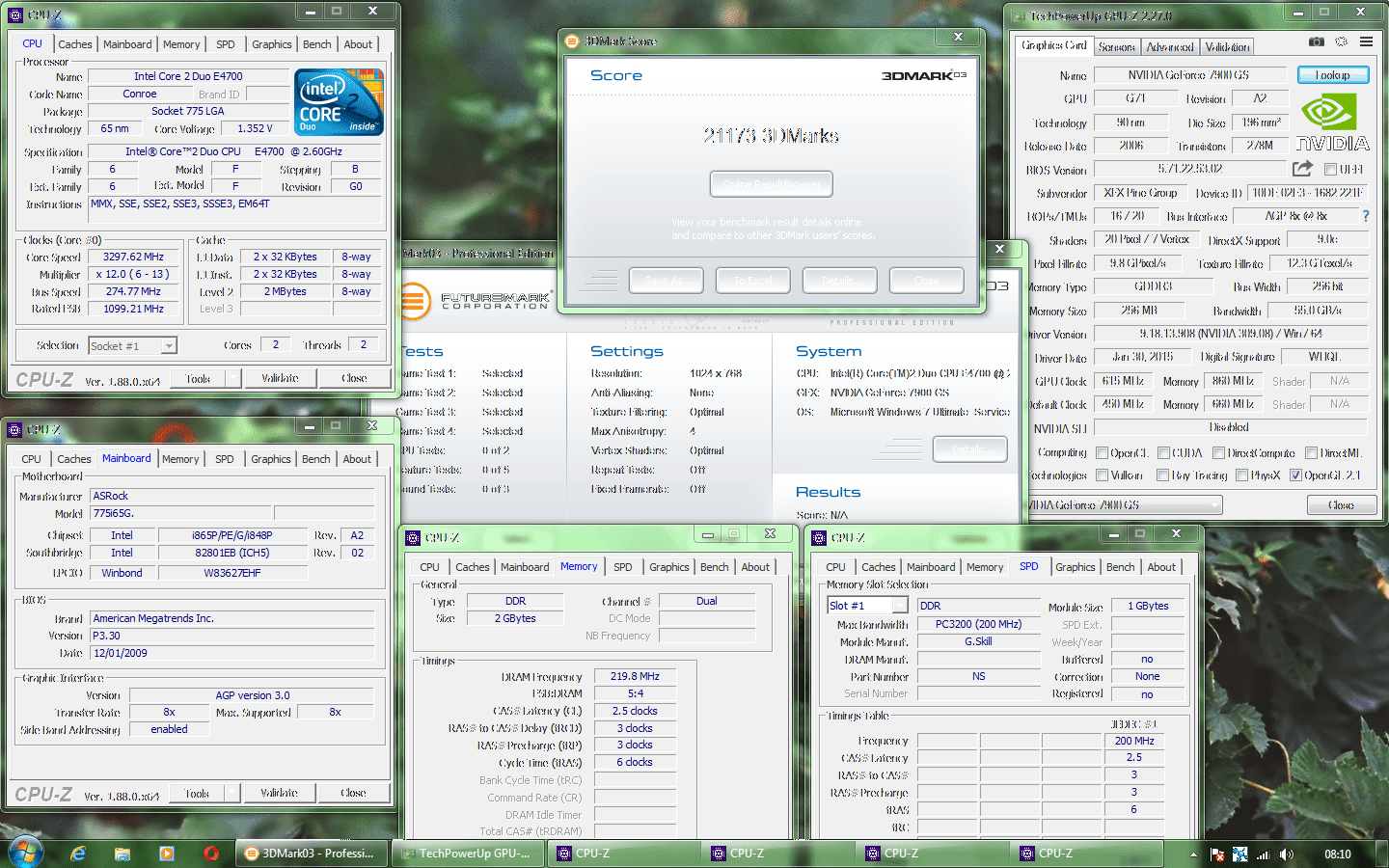Toggle the CUDA checkbox
This screenshot has height=868, width=1389.
pos(1163,452)
